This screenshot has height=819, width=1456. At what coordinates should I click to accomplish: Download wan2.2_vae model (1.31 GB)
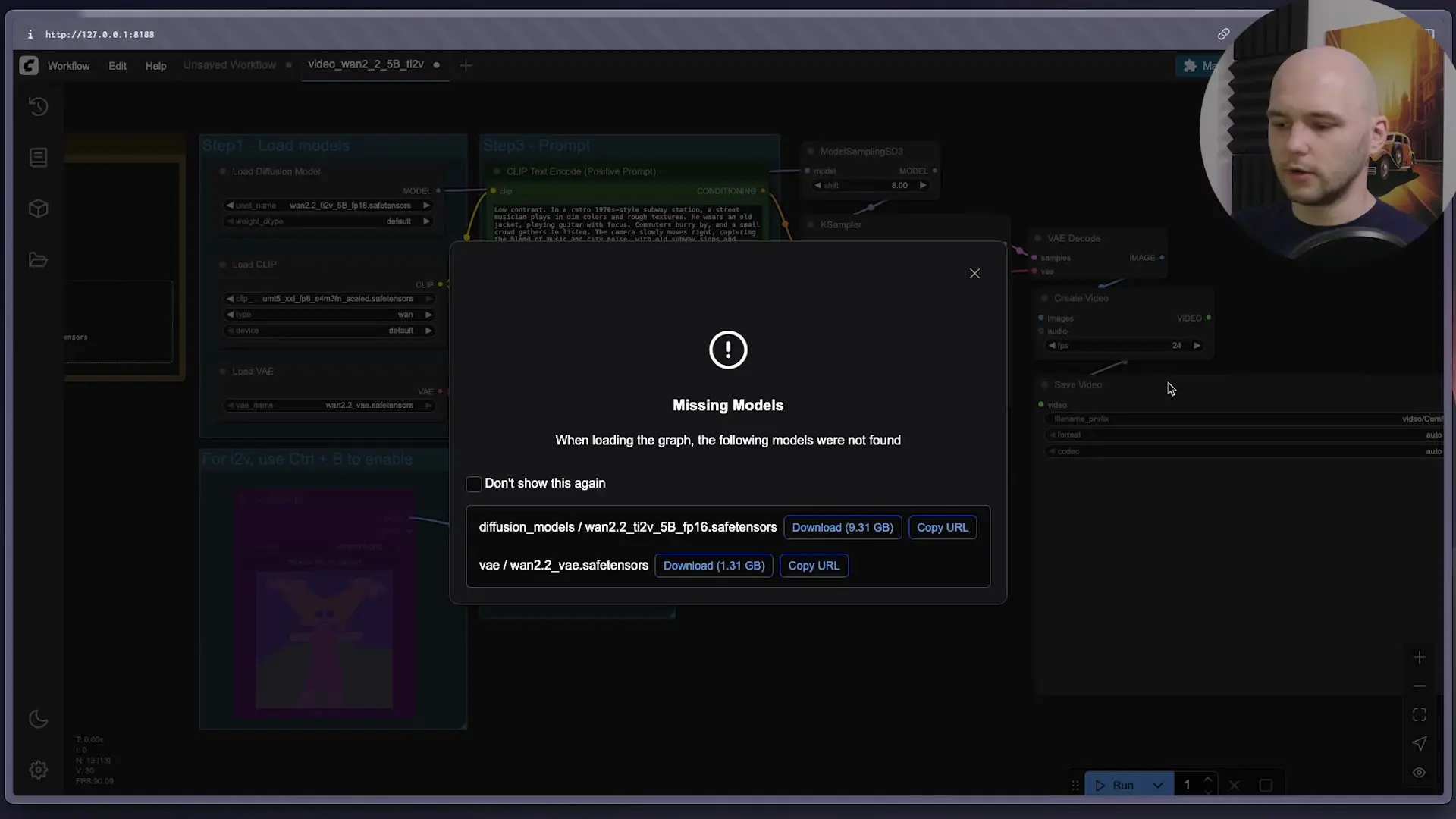click(x=714, y=566)
